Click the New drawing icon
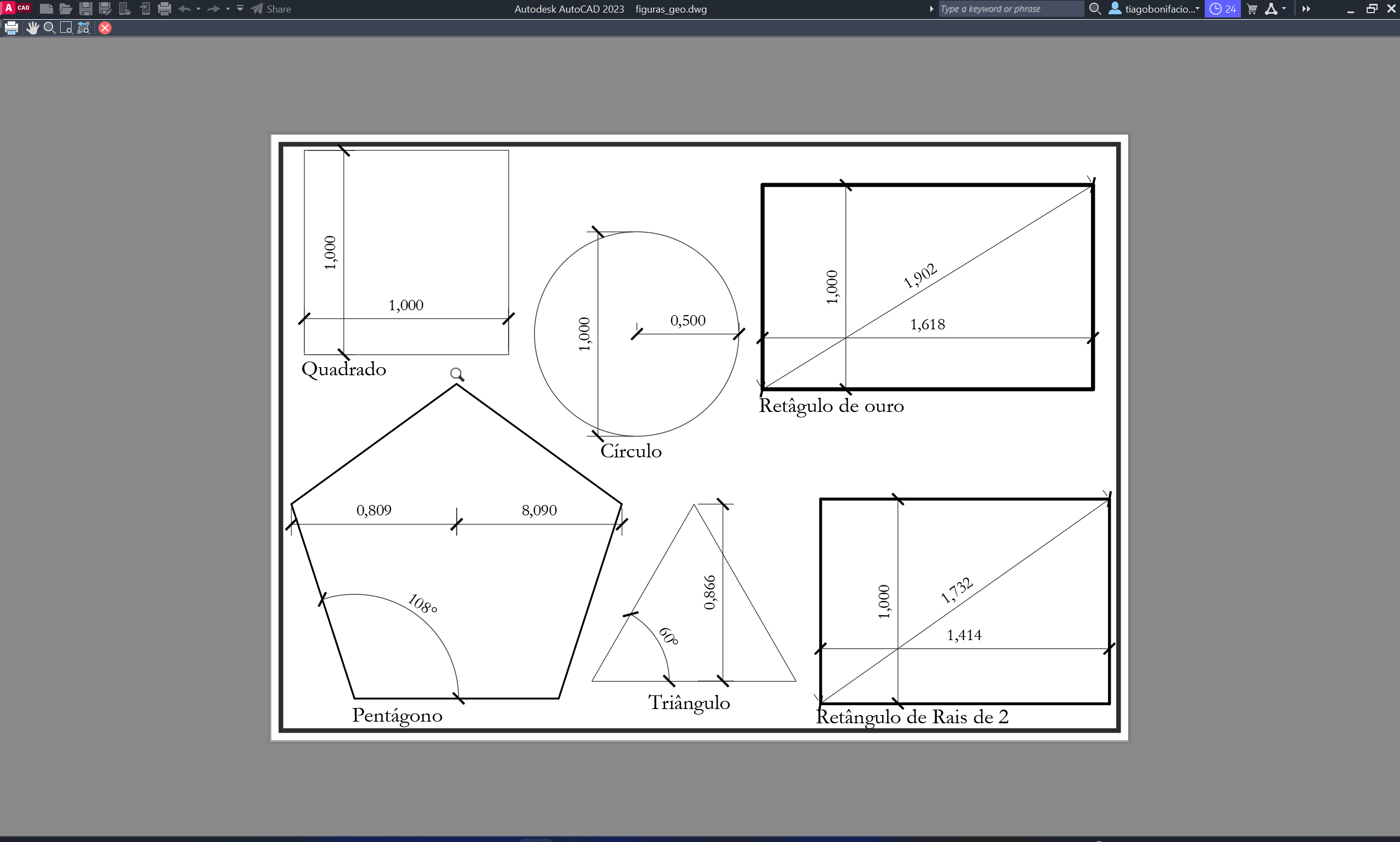Screen dimensions: 1400x842 [x=46, y=9]
